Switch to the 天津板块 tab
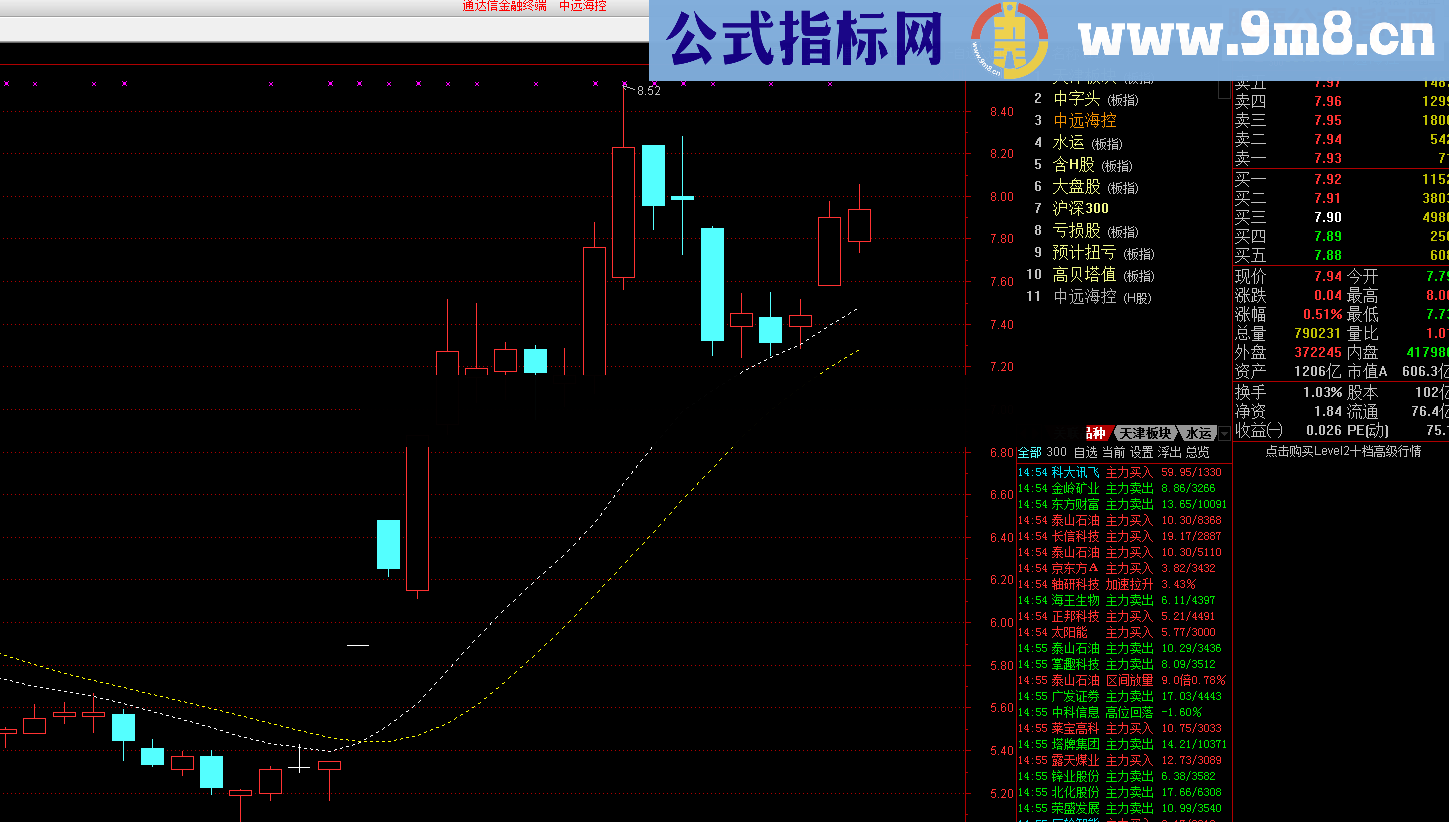Viewport: 1449px width, 822px height. 1145,433
